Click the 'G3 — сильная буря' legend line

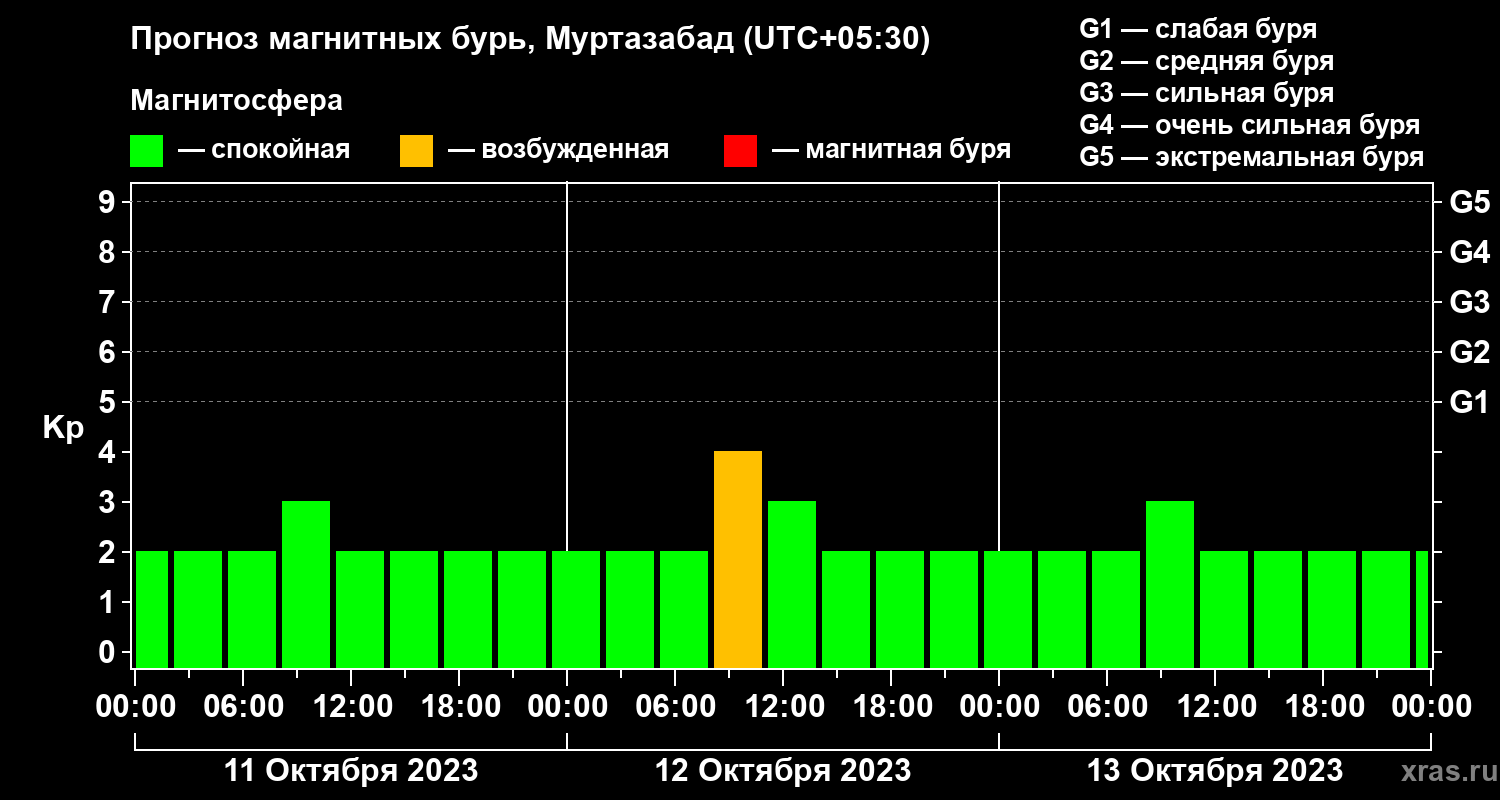pos(1206,93)
